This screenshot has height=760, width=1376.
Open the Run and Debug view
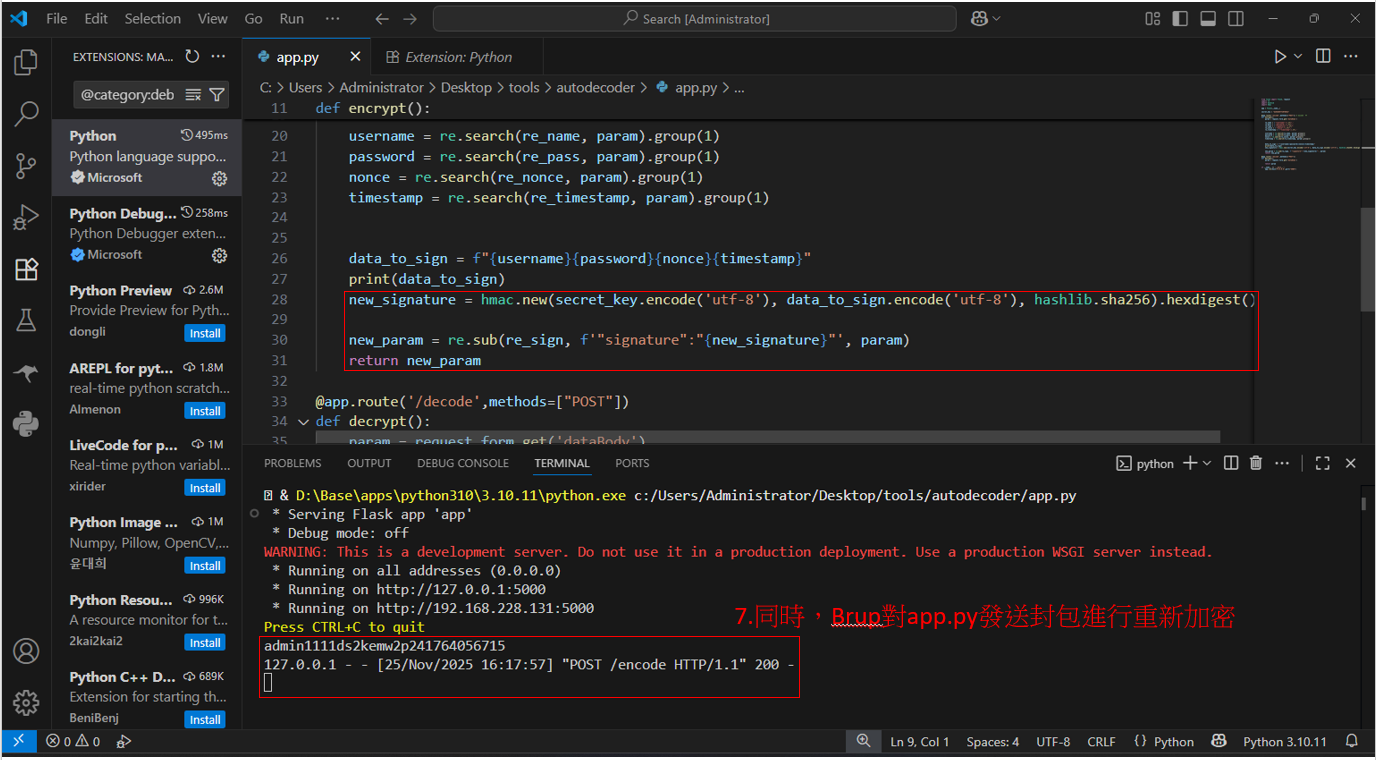(26, 217)
